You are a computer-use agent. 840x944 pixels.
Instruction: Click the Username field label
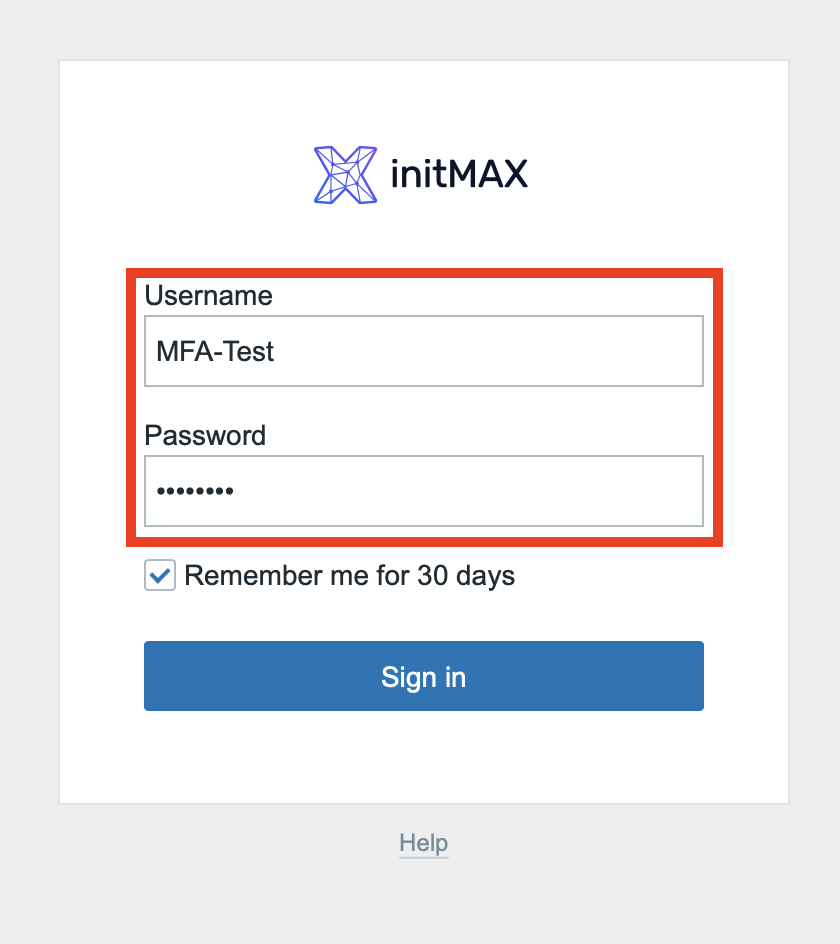tap(208, 295)
